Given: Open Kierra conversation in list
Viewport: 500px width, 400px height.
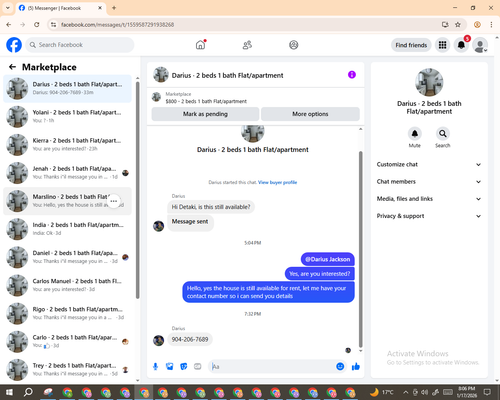Looking at the screenshot, I should point(67,145).
